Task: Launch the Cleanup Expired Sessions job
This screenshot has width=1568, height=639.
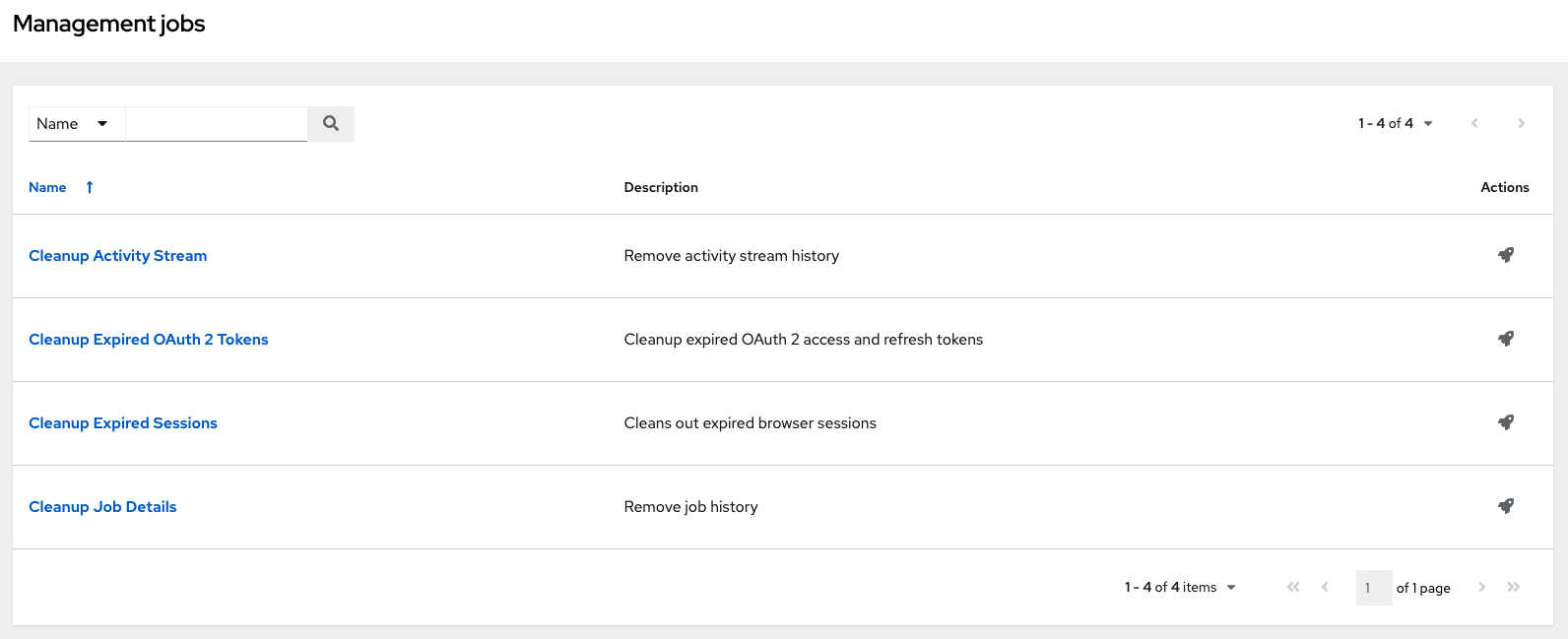Action: [x=1505, y=422]
